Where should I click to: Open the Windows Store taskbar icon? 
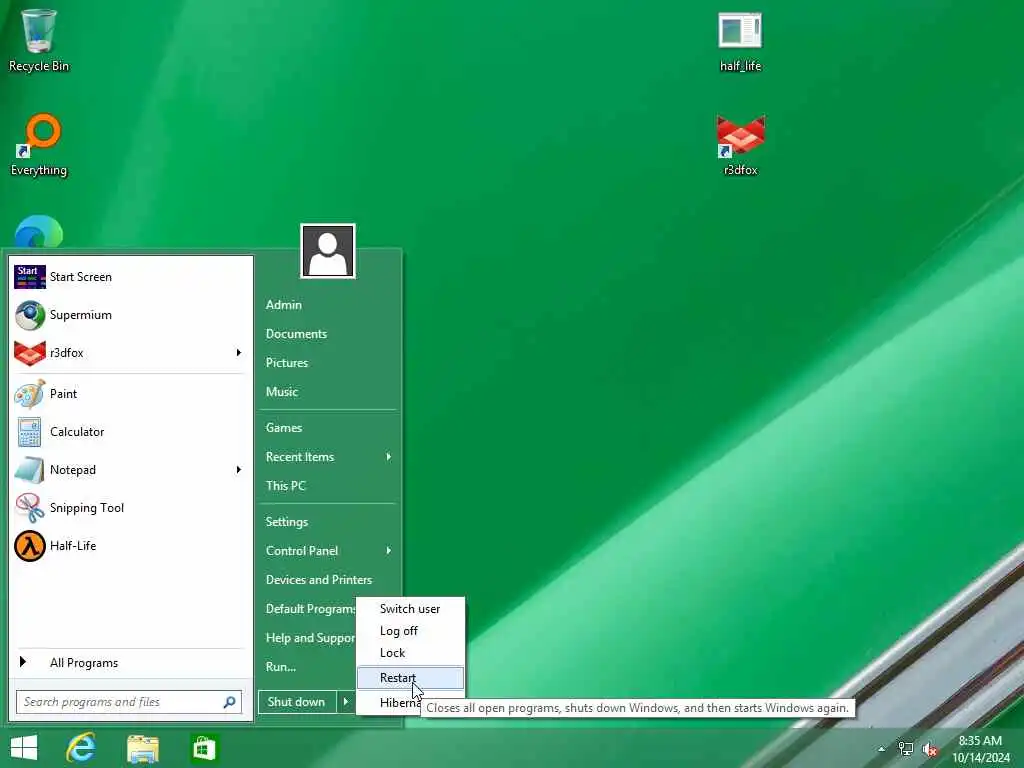point(204,748)
